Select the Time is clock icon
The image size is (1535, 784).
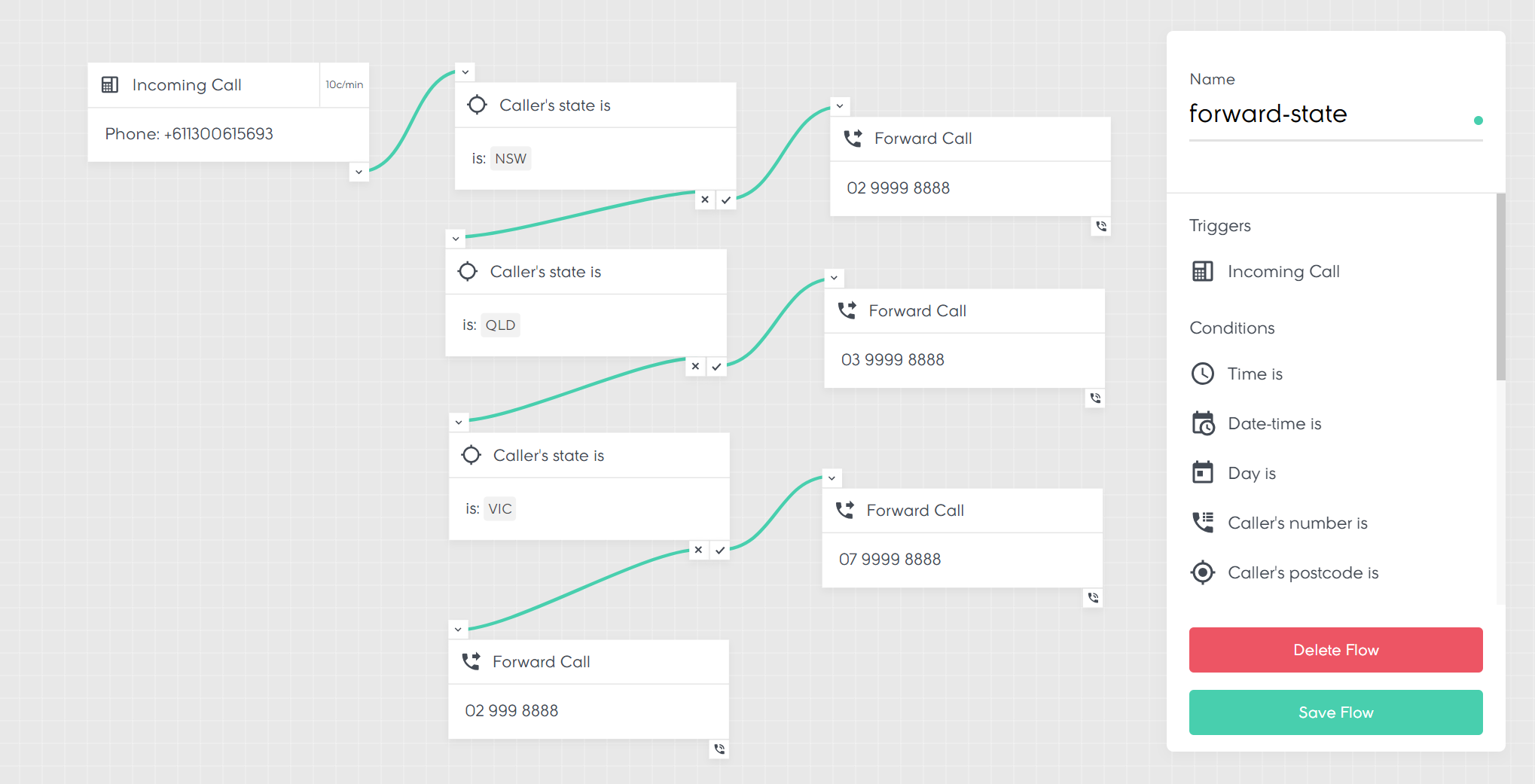pos(1203,374)
